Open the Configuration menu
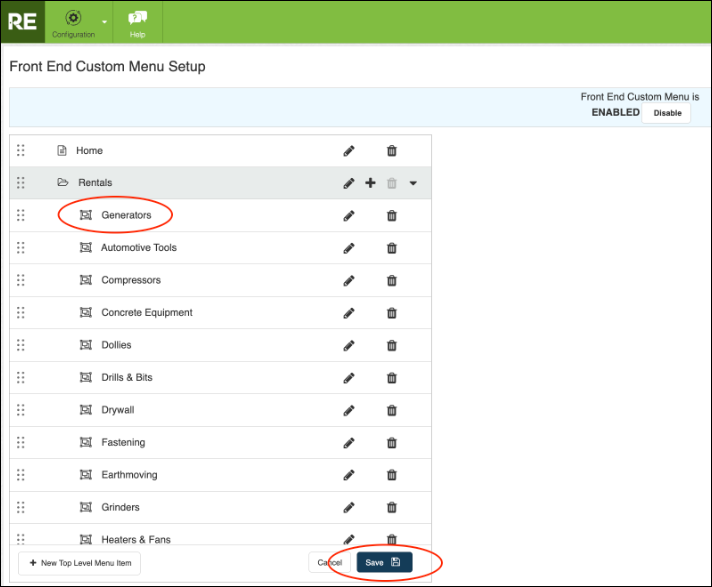The height and width of the screenshot is (587, 712). (x=73, y=22)
